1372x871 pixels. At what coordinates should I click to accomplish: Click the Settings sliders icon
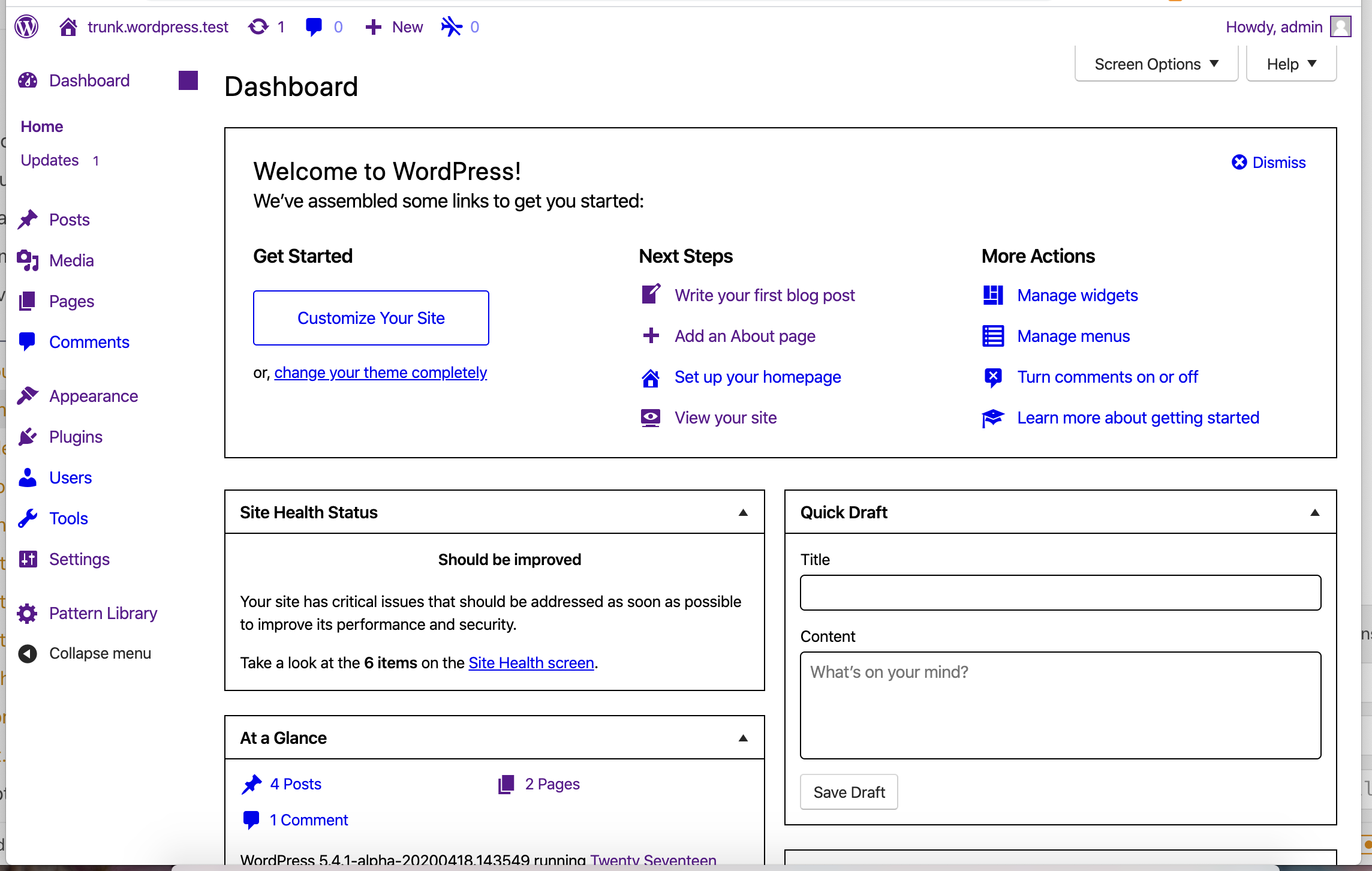click(28, 559)
